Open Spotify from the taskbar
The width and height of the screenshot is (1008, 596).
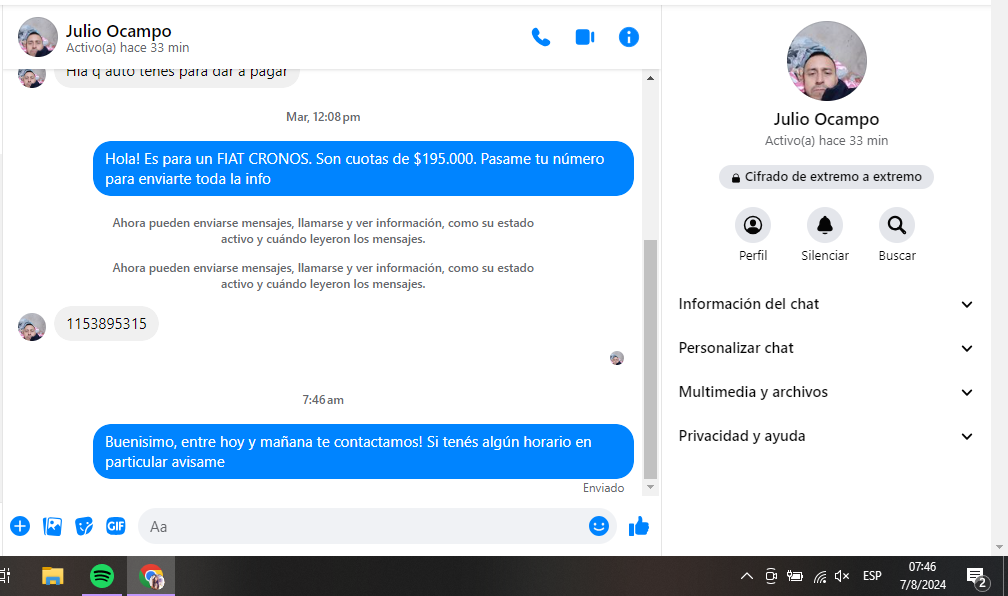click(x=102, y=576)
